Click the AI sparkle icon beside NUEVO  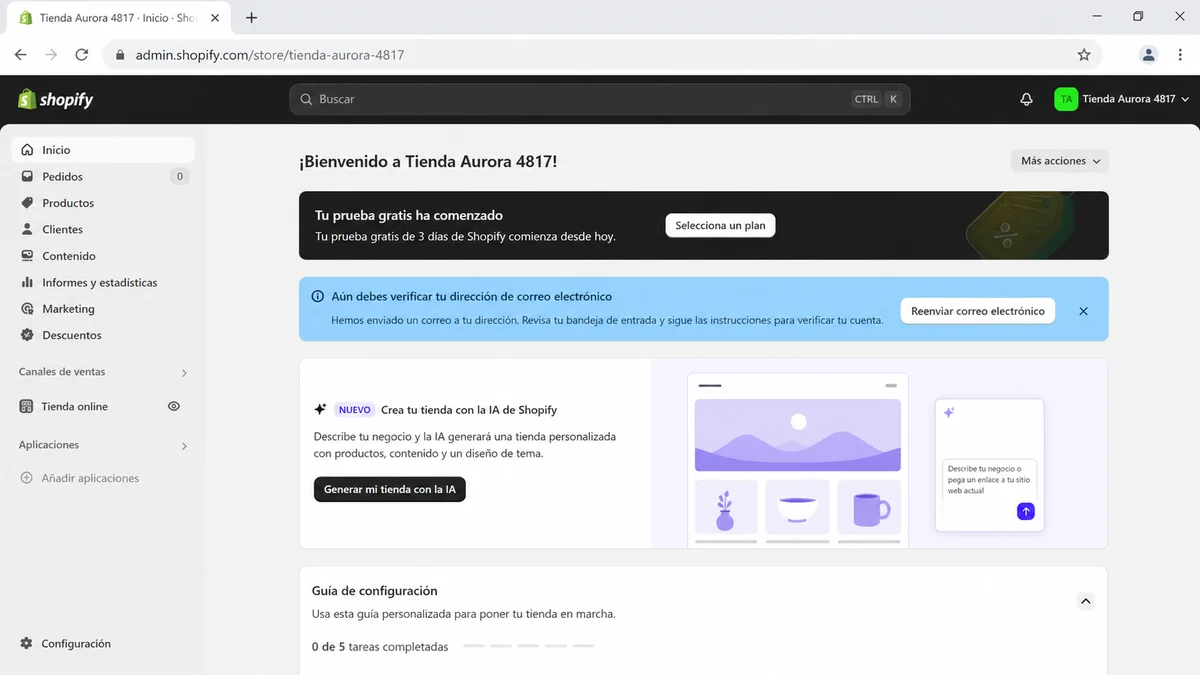(320, 409)
